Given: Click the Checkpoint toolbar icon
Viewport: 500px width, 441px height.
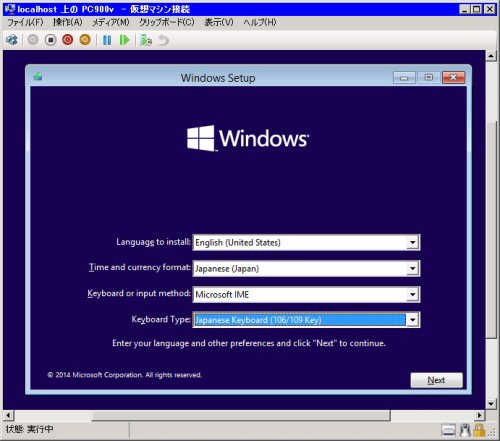Looking at the screenshot, I should (146, 40).
